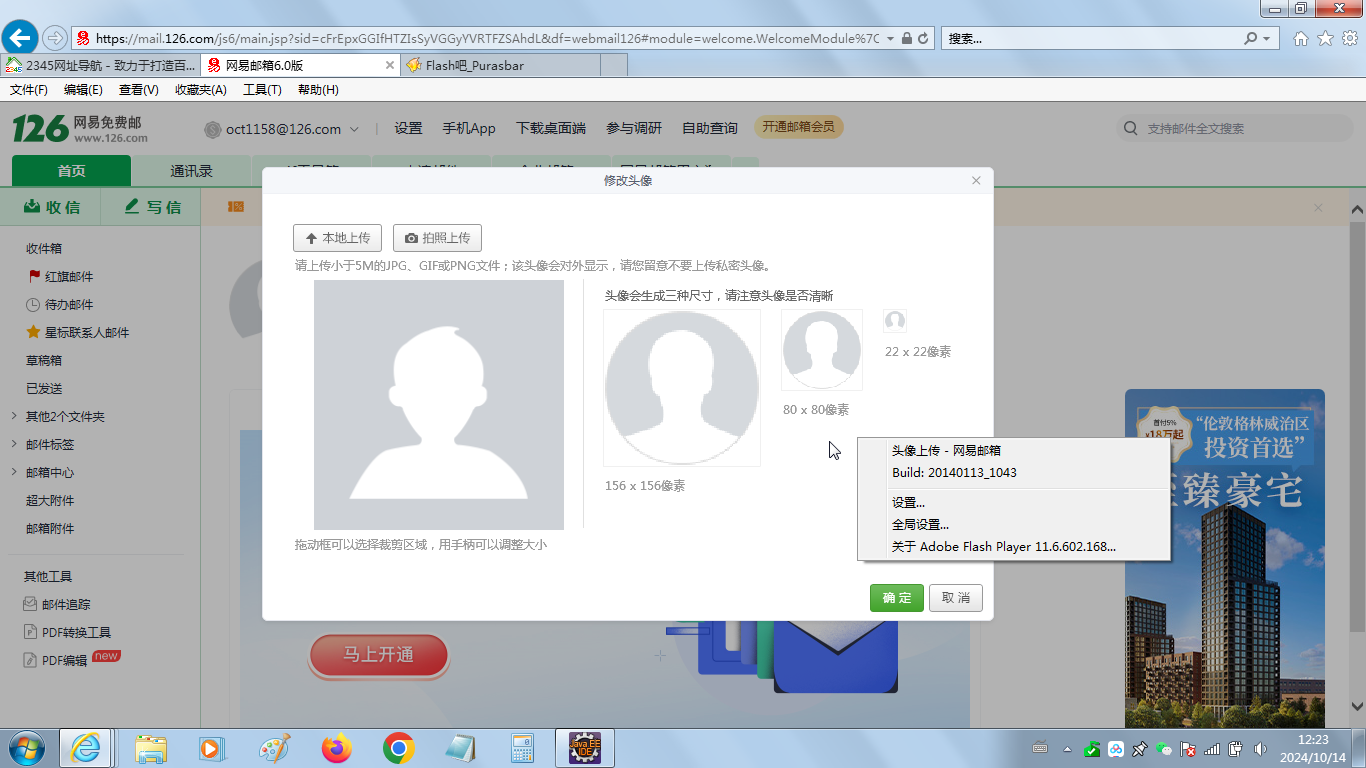Launch Firefox from taskbar
This screenshot has width=1366, height=768.
(337, 748)
